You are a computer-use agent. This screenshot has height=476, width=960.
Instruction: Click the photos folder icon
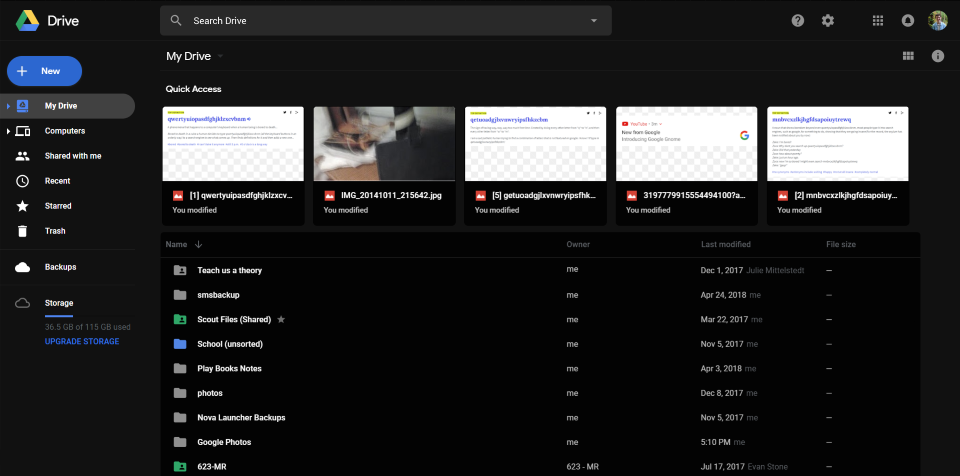(180, 393)
